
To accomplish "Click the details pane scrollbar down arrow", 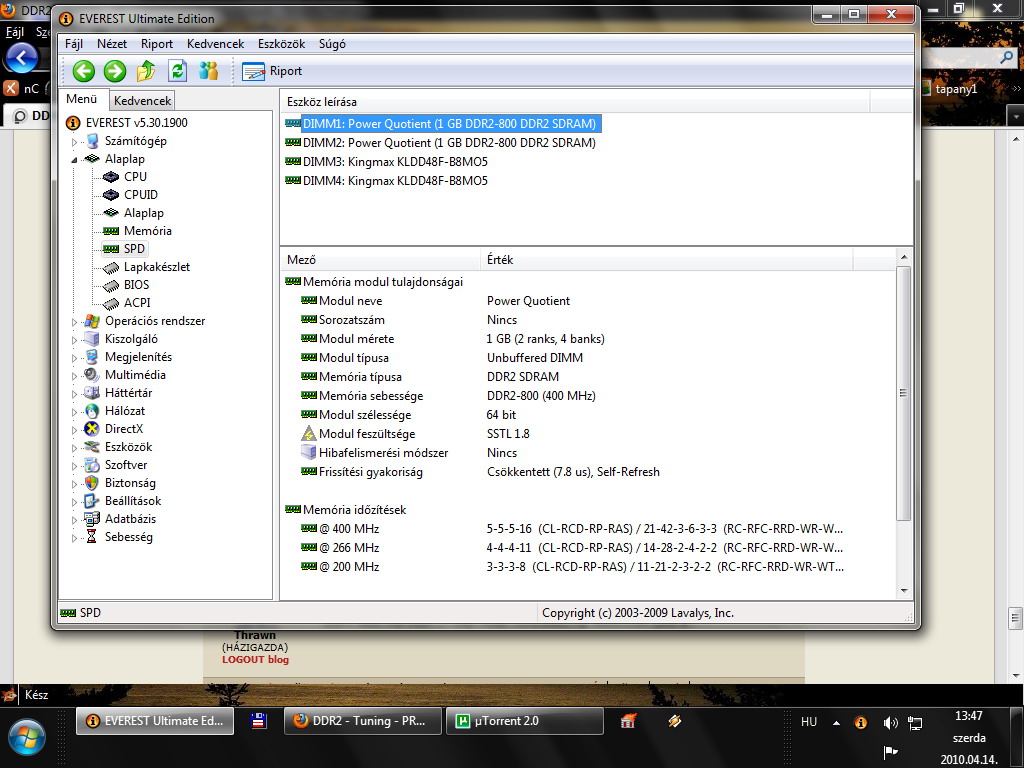I will (904, 590).
